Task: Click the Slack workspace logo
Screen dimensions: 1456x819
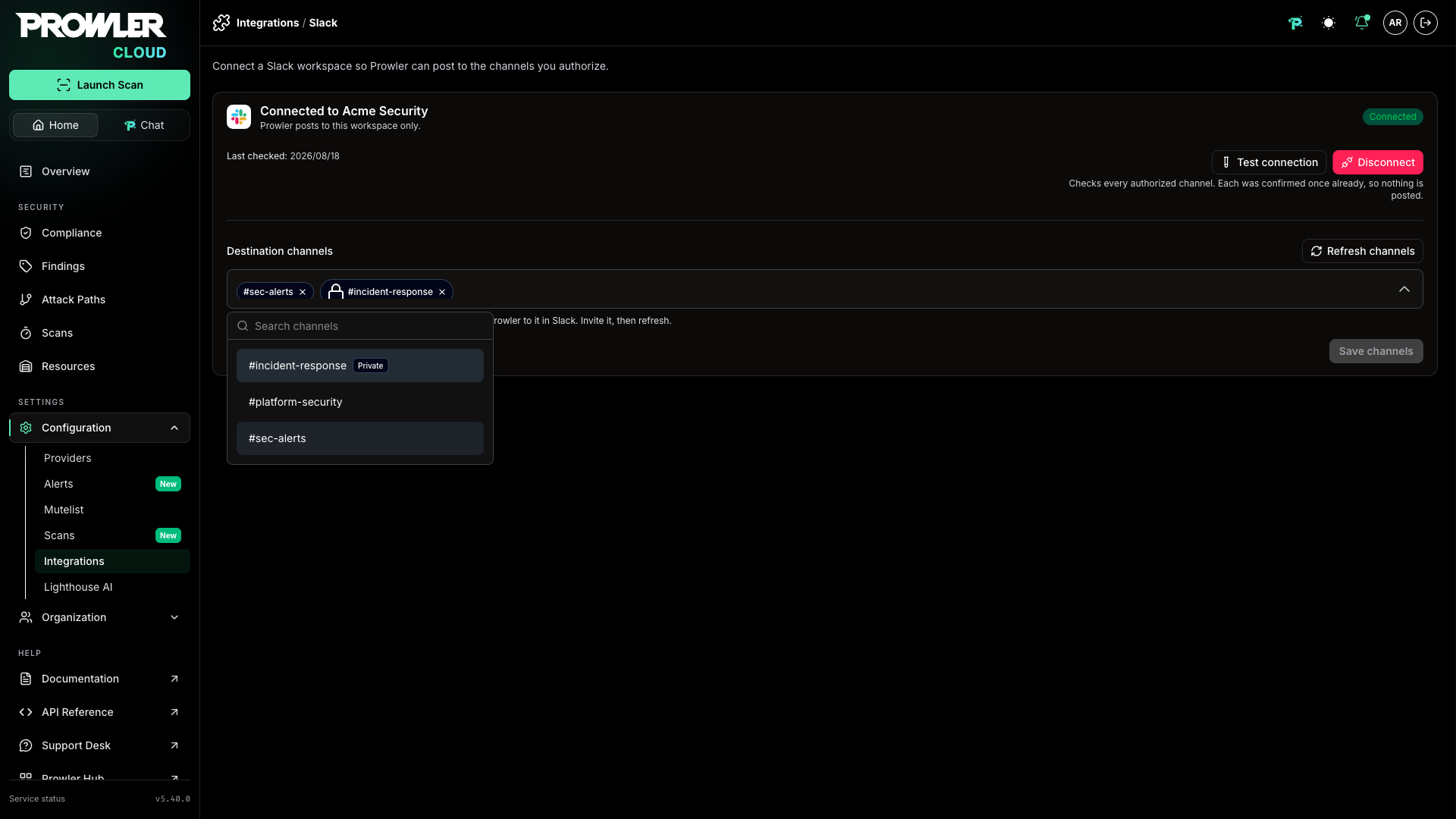Action: (x=239, y=117)
